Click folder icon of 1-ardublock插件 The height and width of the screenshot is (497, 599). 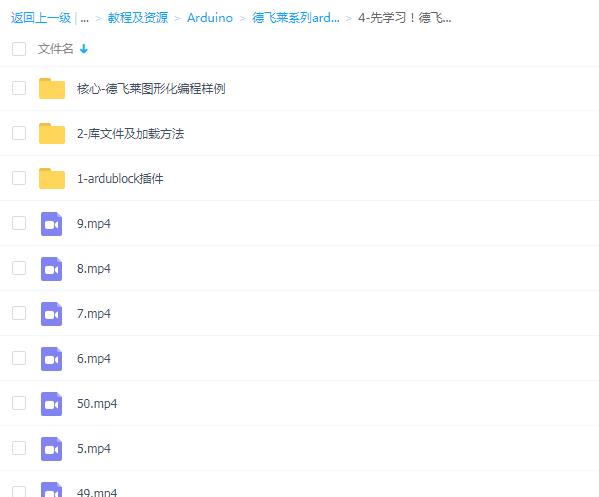(x=52, y=178)
